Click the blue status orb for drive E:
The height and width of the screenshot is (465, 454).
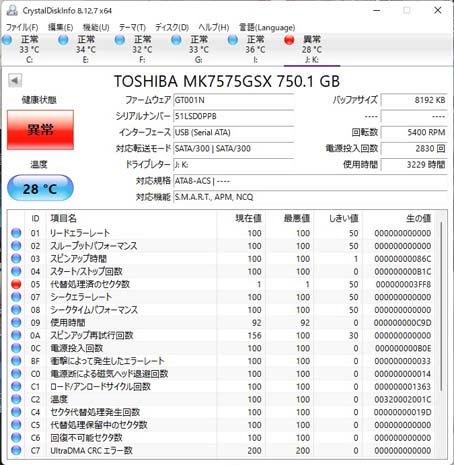coord(63,40)
